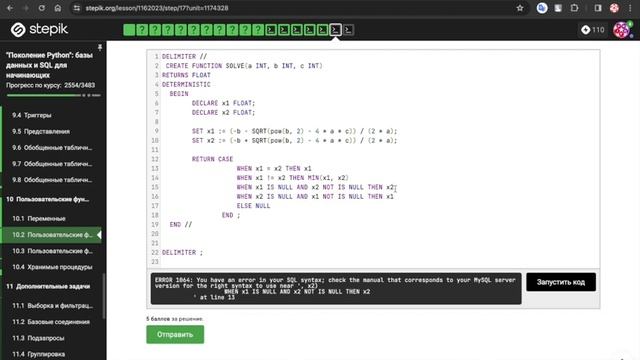Open the unfinished grey step 18
The height and width of the screenshot is (360, 640).
348,30
